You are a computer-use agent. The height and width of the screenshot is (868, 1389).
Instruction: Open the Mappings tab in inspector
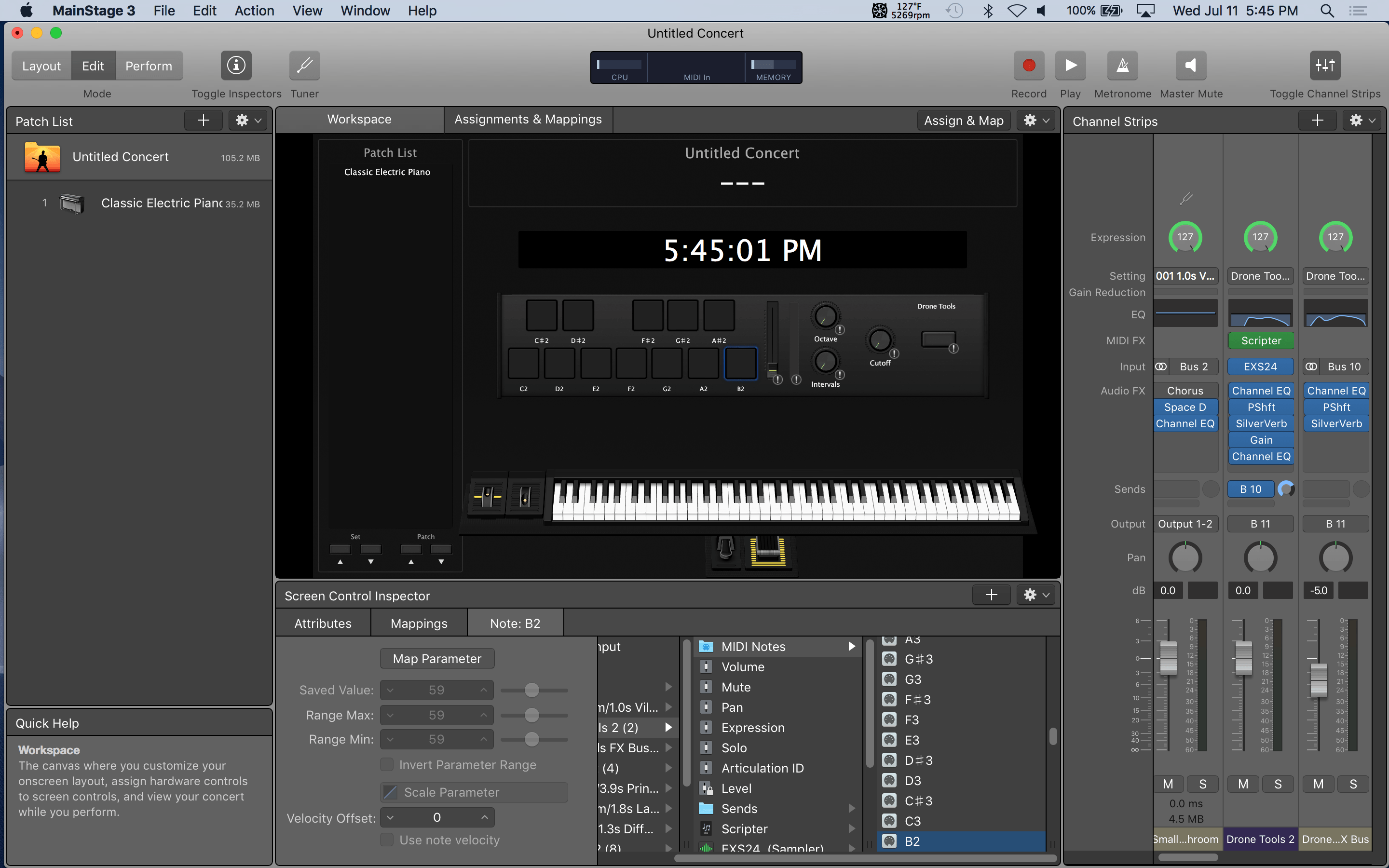pos(419,624)
